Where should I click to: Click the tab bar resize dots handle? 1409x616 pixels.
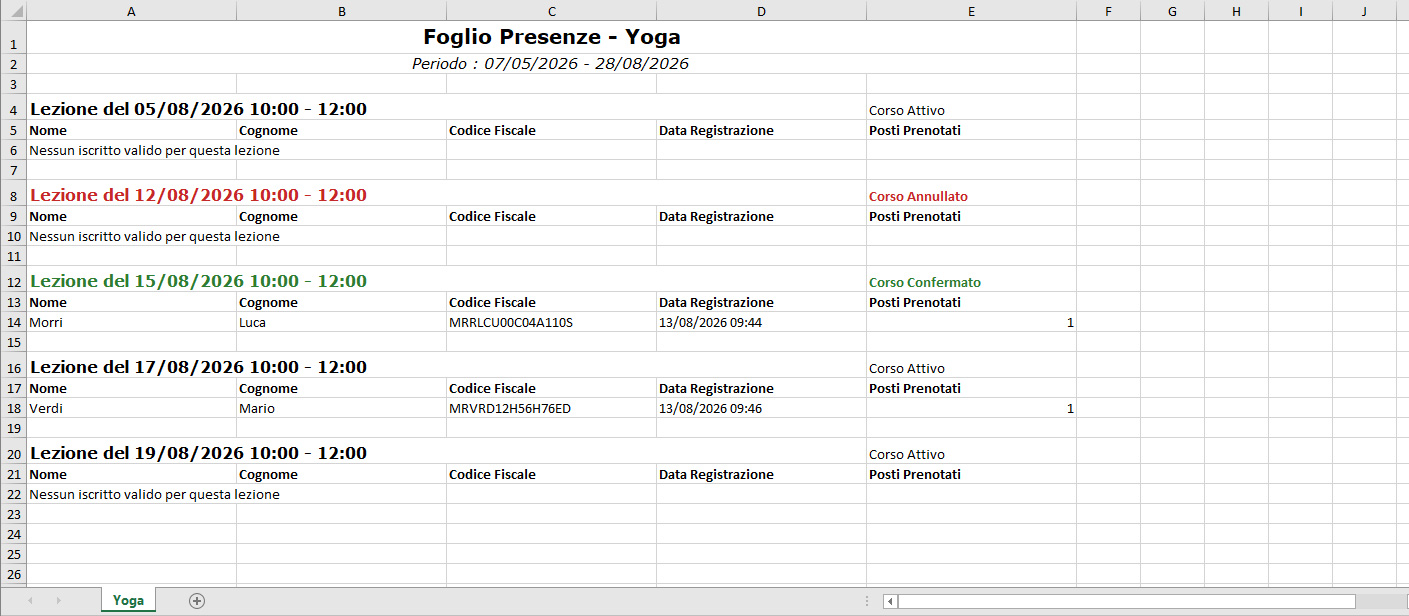pyautogui.click(x=866, y=601)
